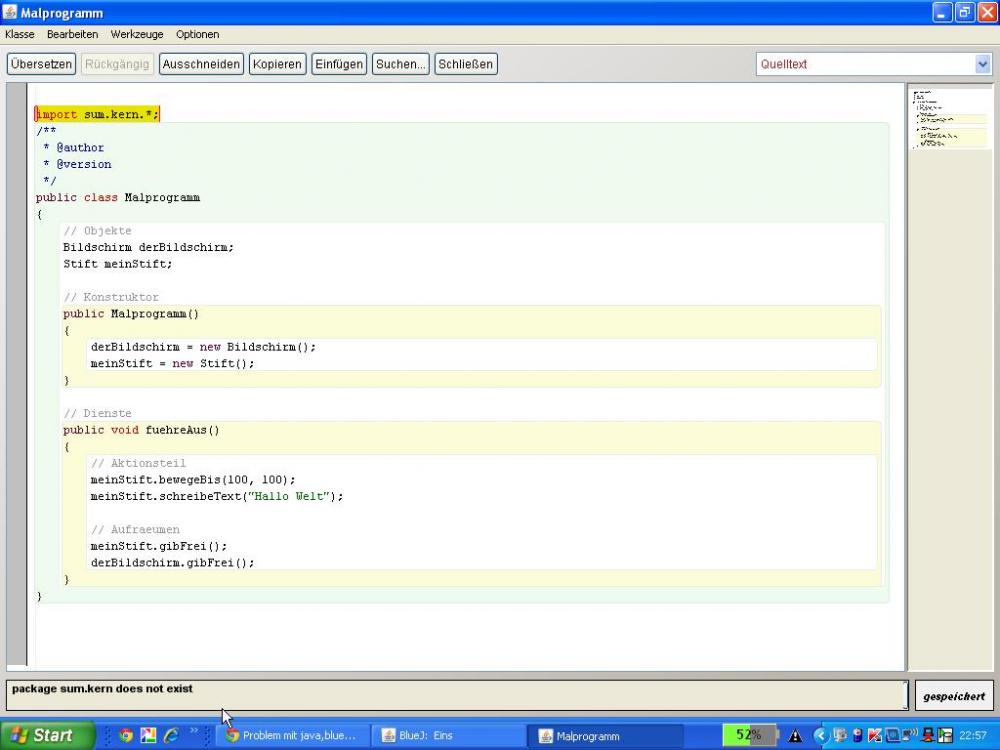Open the Klasse menu
The image size is (1000, 750).
pyautogui.click(x=19, y=33)
